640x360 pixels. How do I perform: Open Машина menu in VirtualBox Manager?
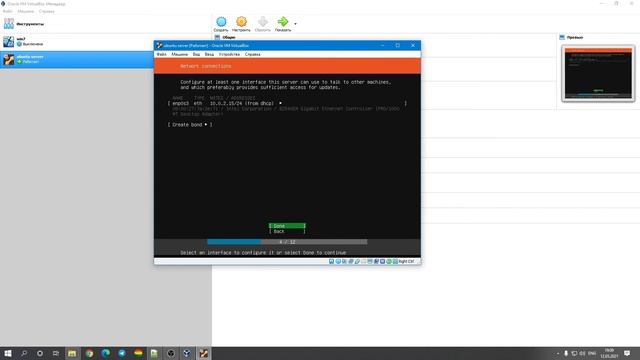25,11
